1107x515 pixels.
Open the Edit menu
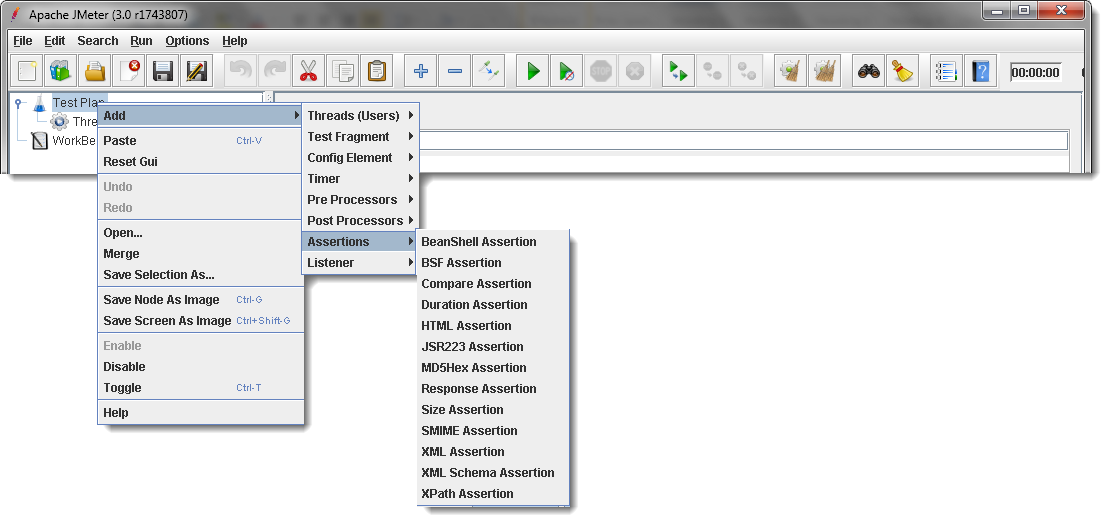(x=54, y=41)
